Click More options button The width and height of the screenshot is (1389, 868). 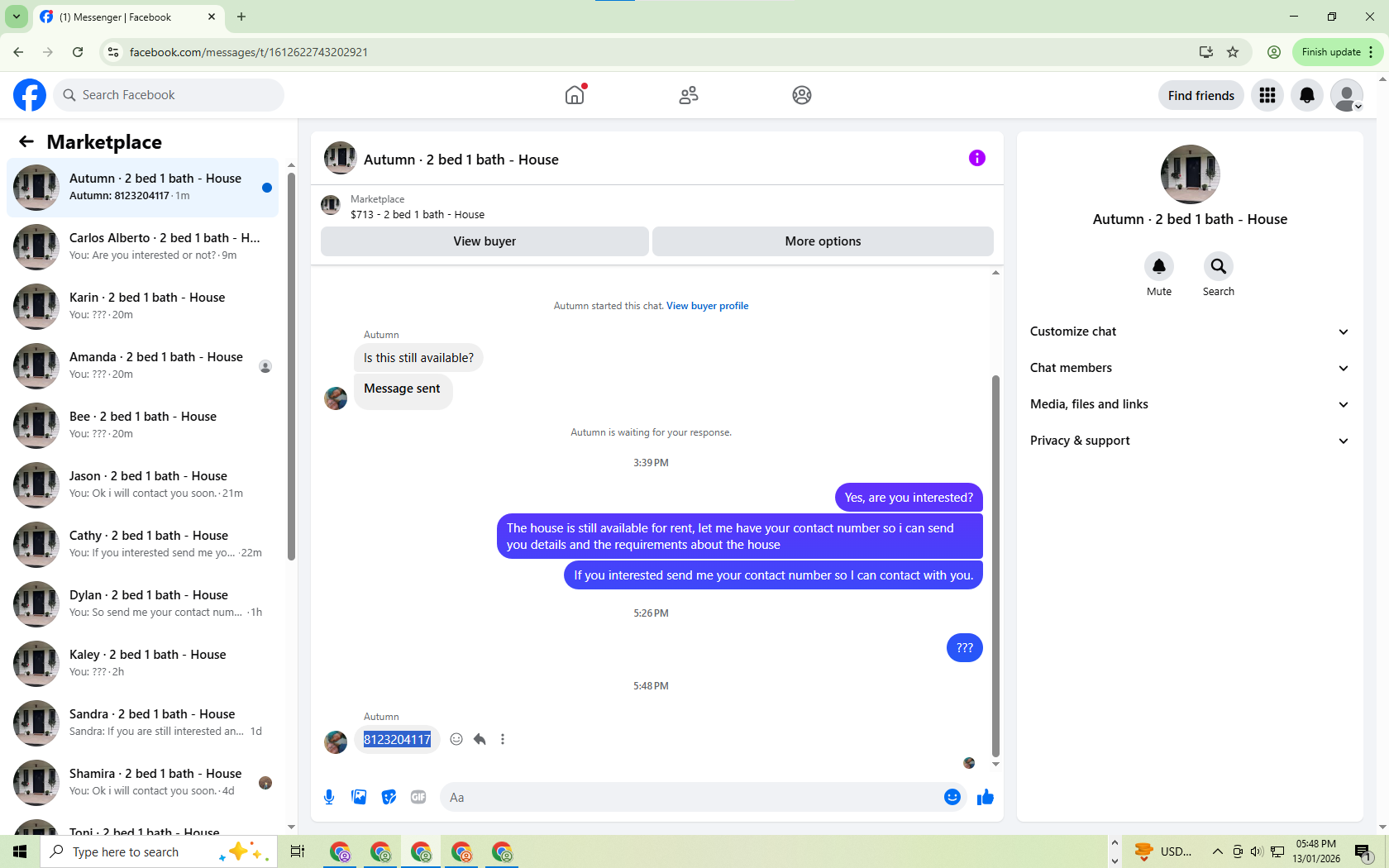pos(823,241)
